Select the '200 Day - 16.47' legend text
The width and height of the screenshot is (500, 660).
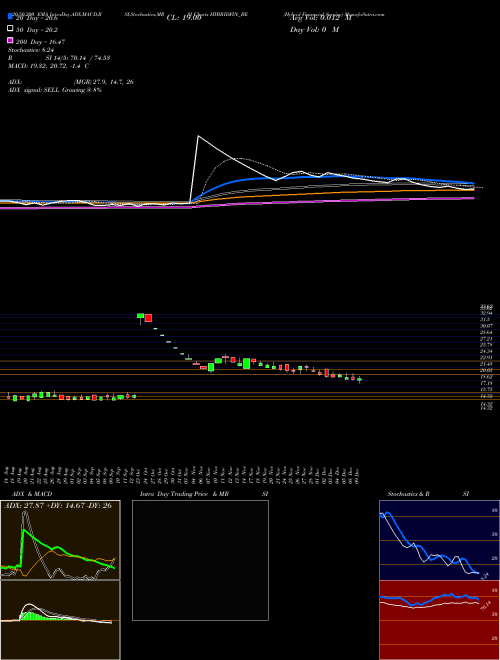click(x=40, y=42)
